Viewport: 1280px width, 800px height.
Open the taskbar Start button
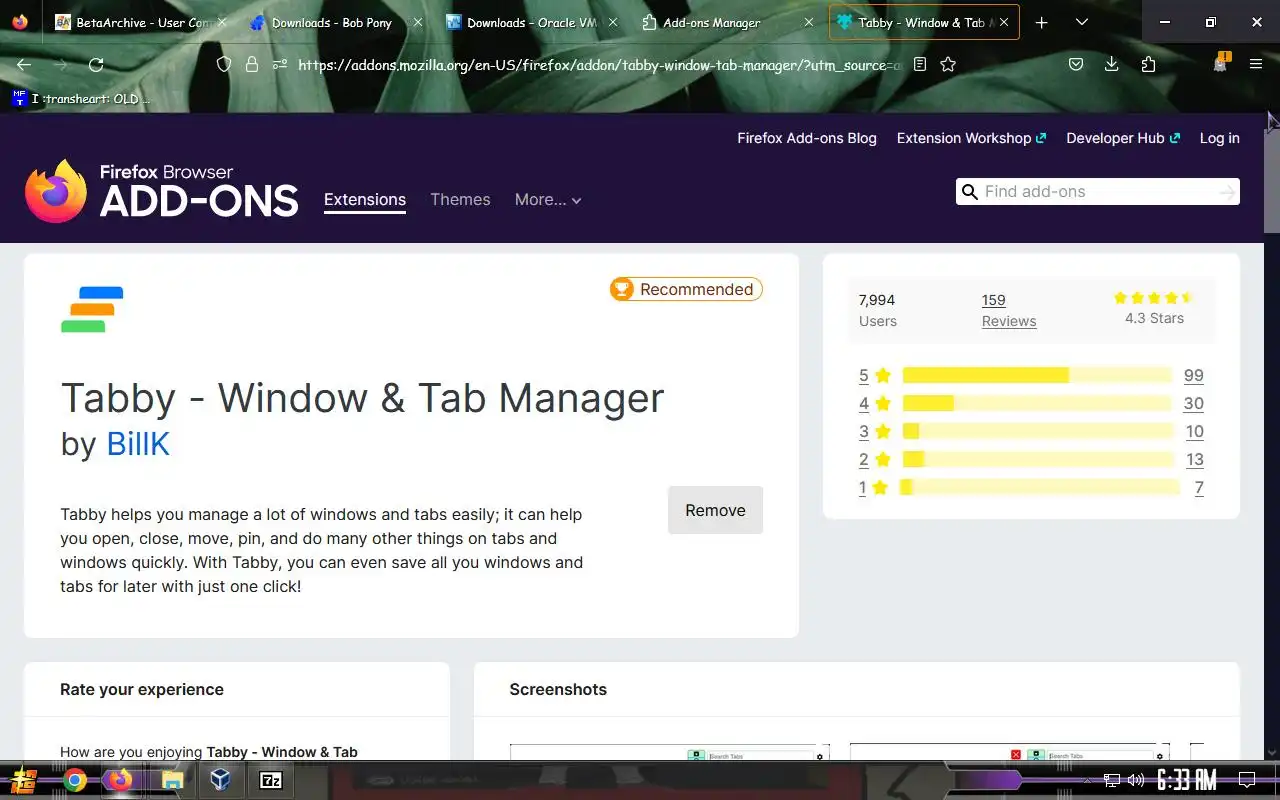pos(25,780)
